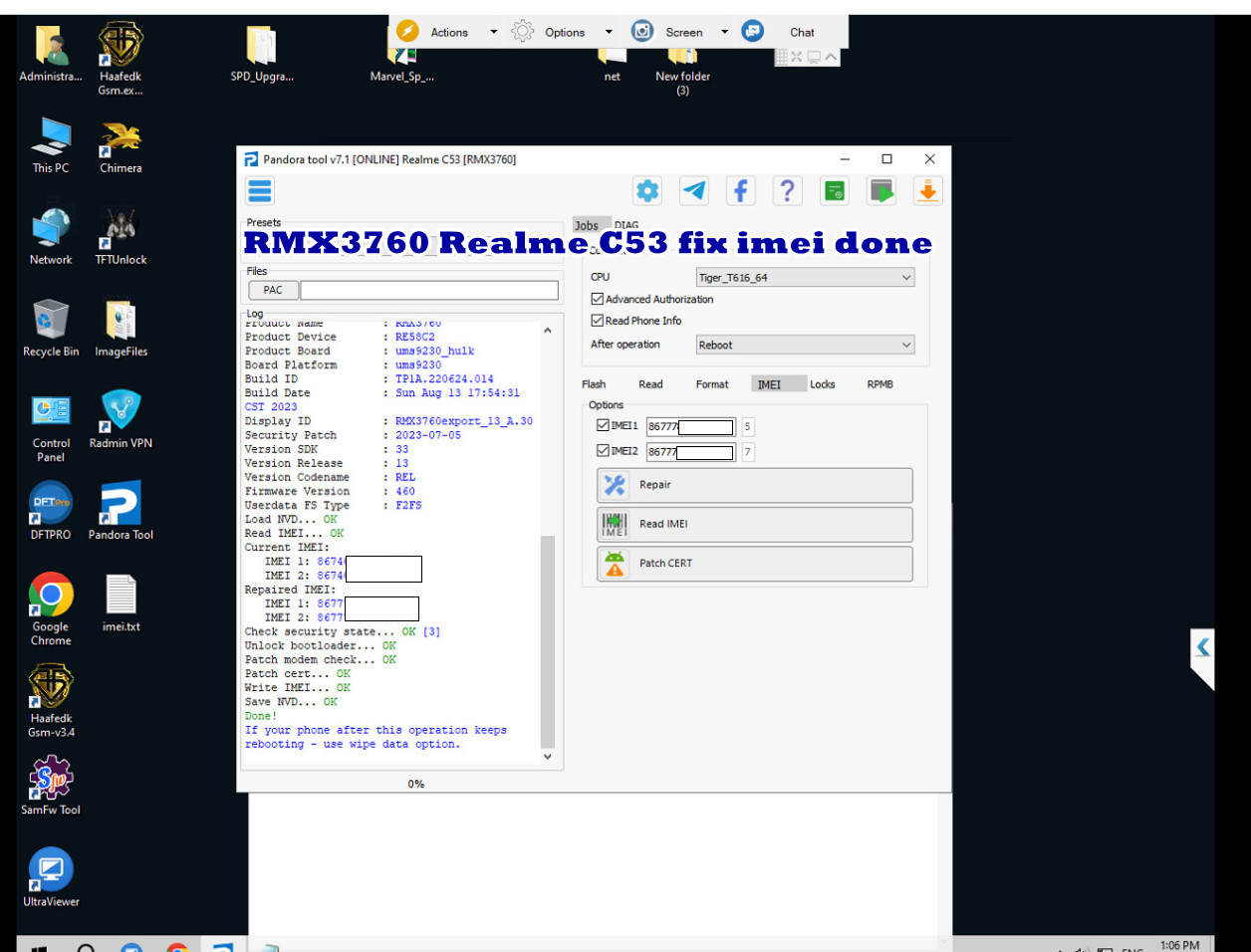Expand UltraViewer Options dropdown
The width and height of the screenshot is (1251, 952).
[609, 32]
